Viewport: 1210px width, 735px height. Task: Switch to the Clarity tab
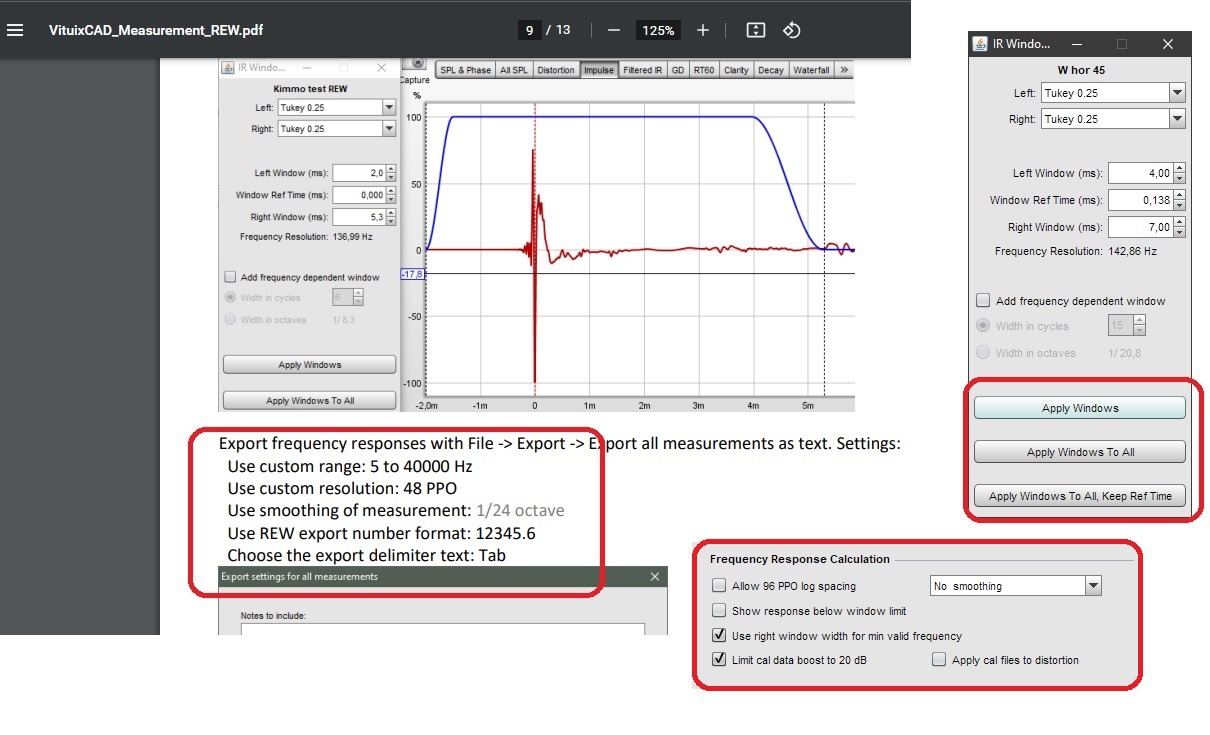736,70
